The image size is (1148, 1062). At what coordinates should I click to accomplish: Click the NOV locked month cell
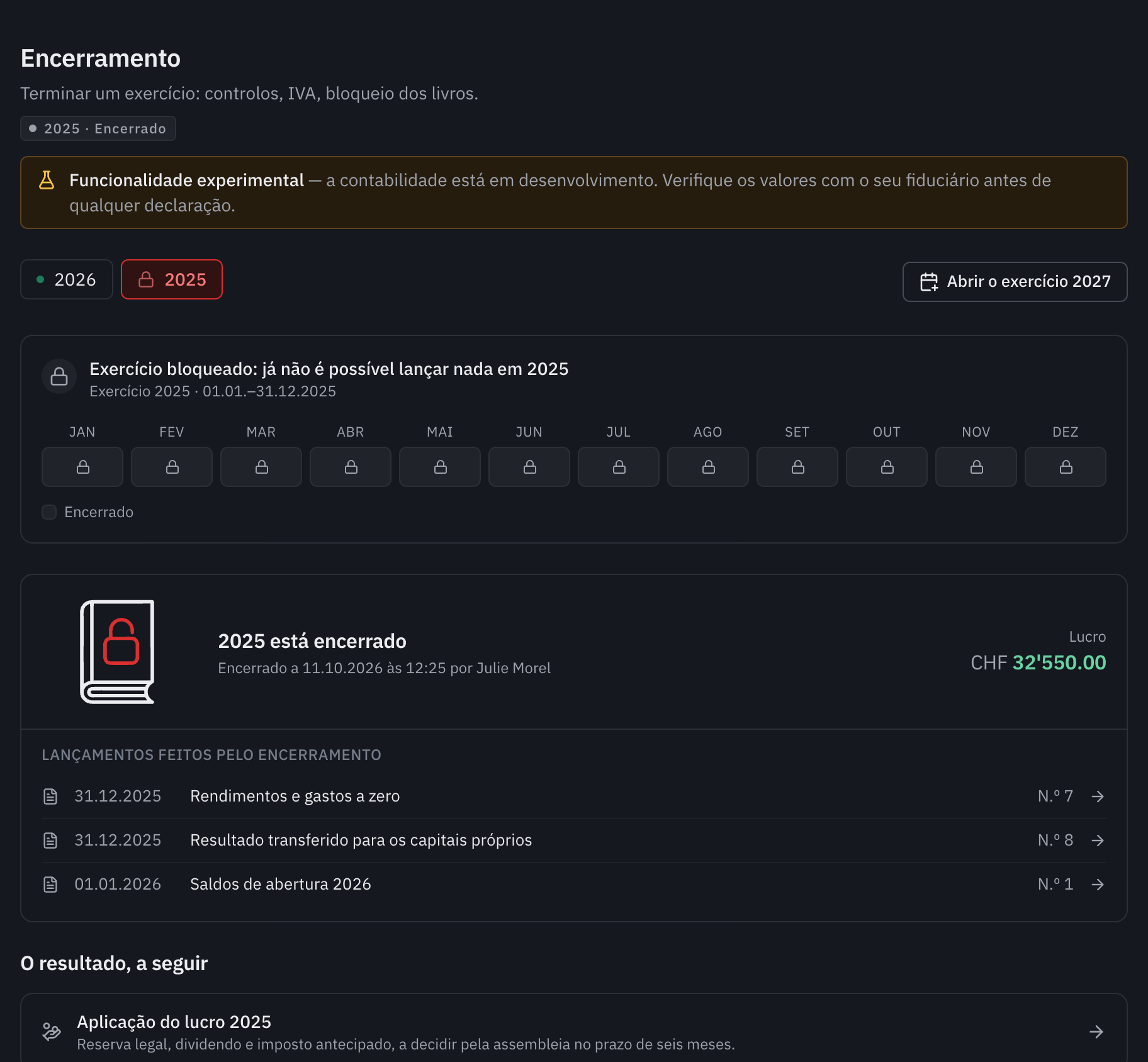coord(976,467)
